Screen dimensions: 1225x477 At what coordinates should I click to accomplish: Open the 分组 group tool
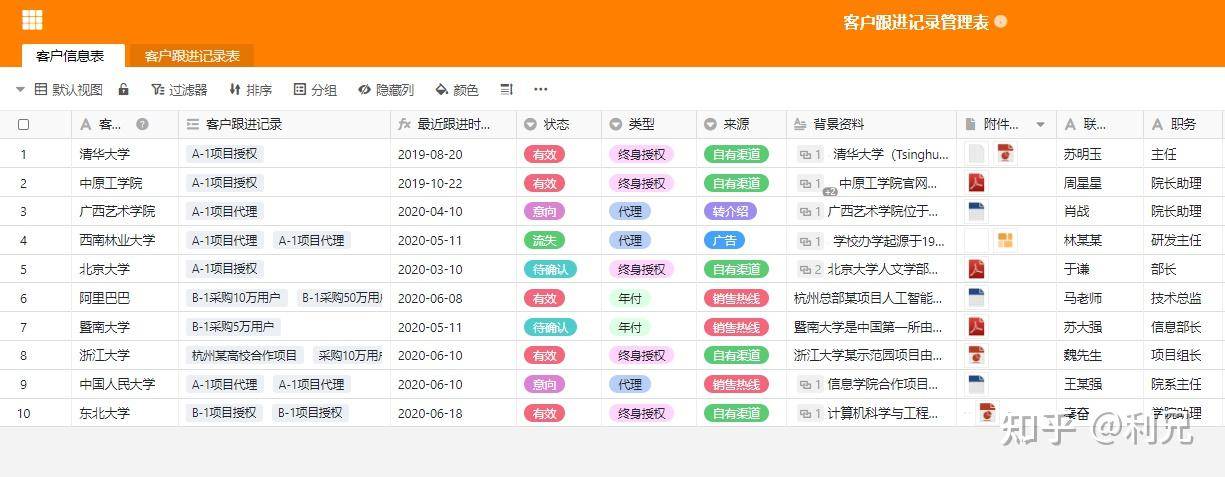point(315,90)
